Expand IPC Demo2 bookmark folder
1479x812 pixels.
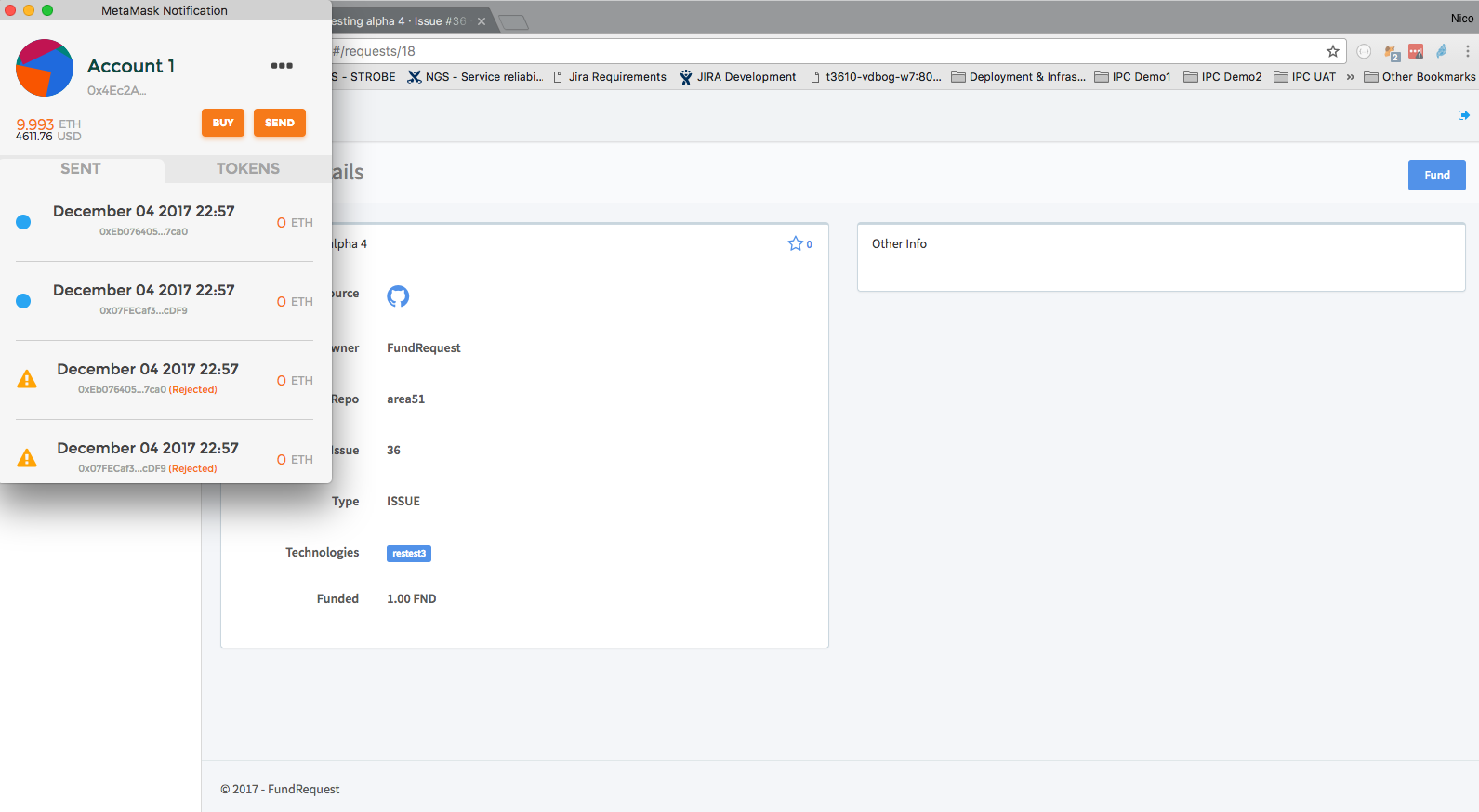[1222, 77]
